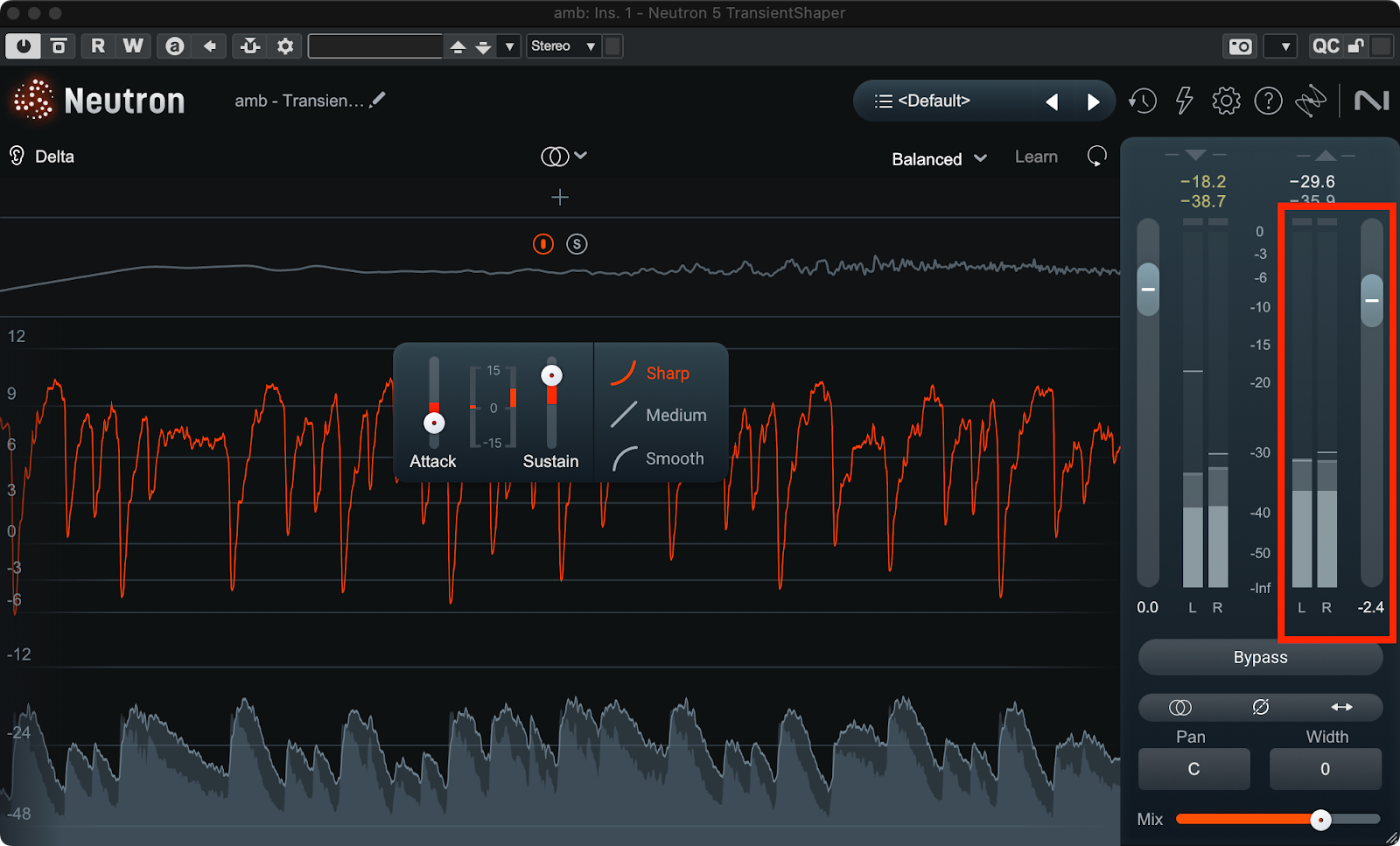
Task: Click the swap channels arrow icon
Action: click(1341, 707)
